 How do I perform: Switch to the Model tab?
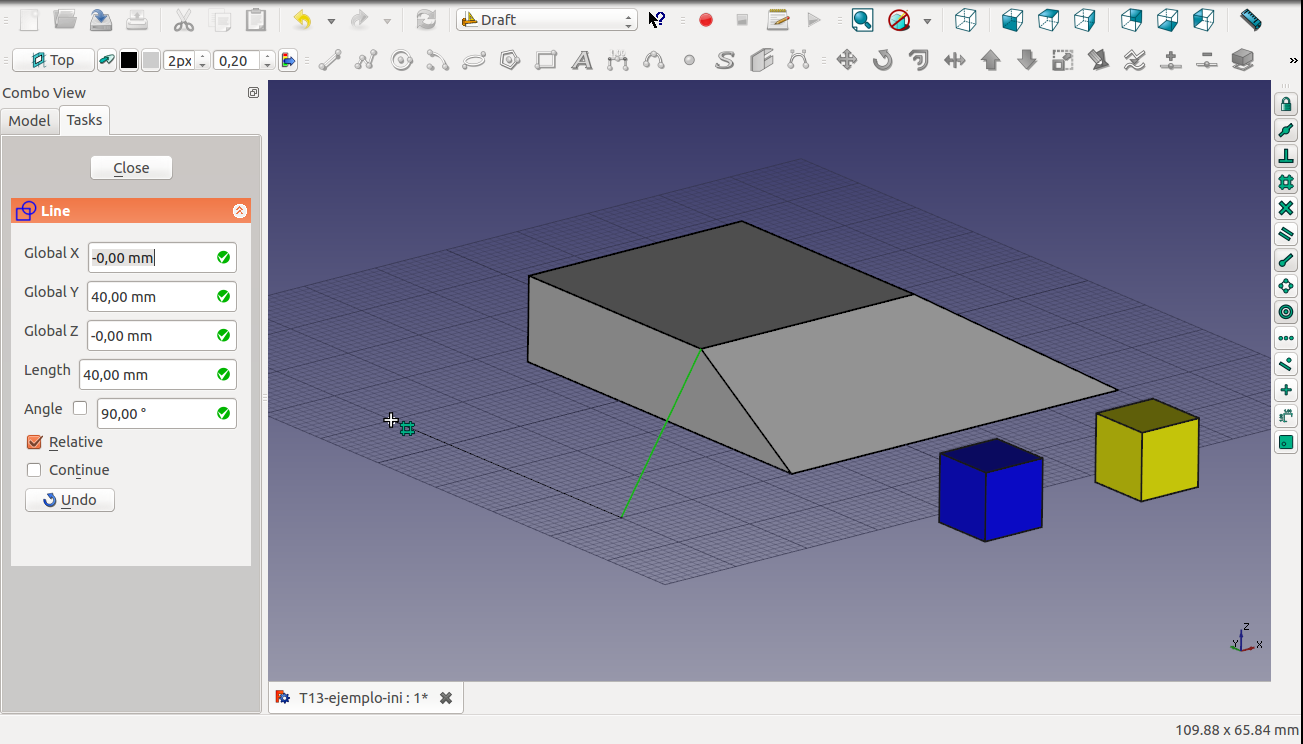(x=29, y=120)
